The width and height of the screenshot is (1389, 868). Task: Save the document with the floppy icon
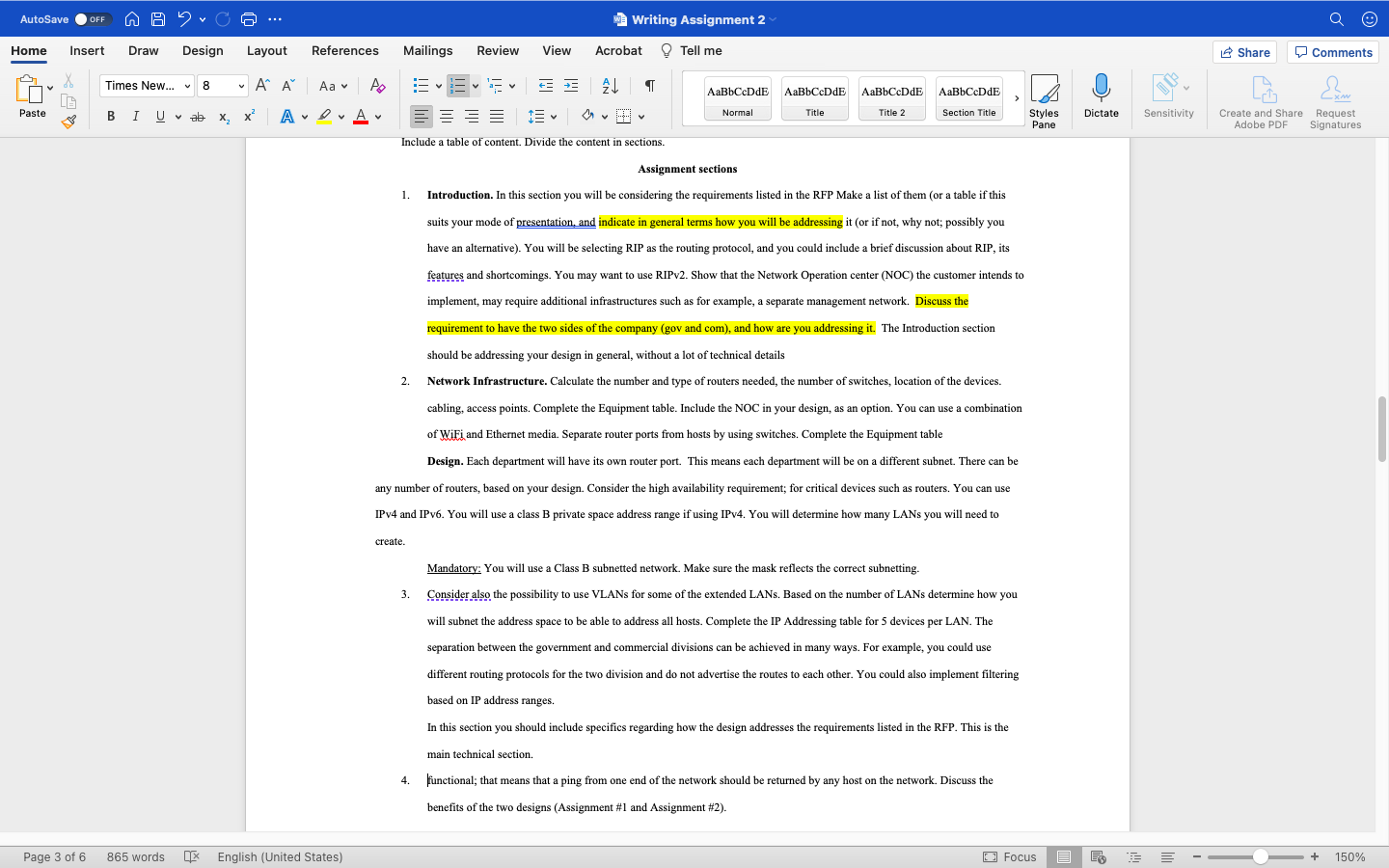point(158,19)
